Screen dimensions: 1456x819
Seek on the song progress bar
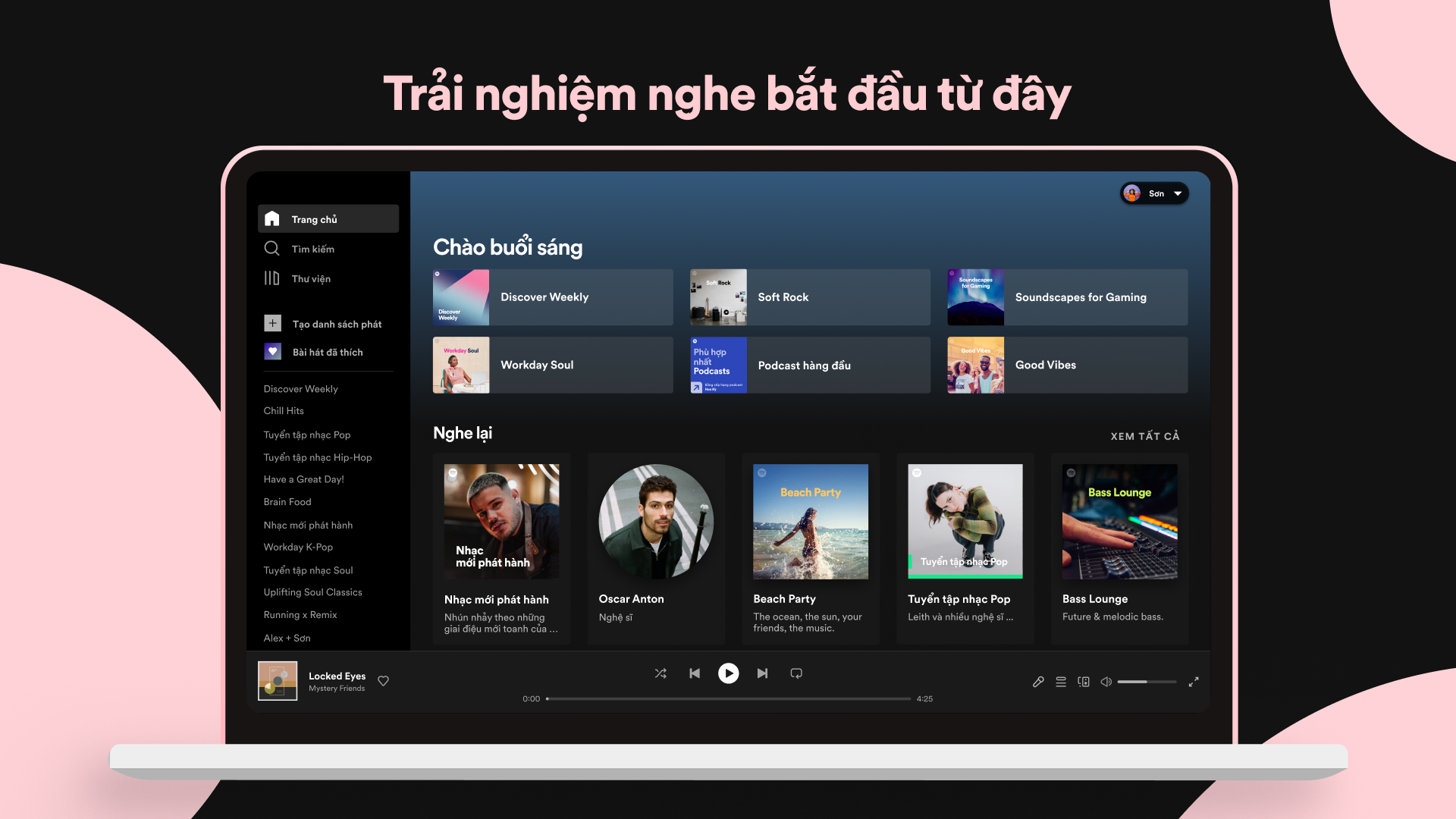[x=728, y=698]
